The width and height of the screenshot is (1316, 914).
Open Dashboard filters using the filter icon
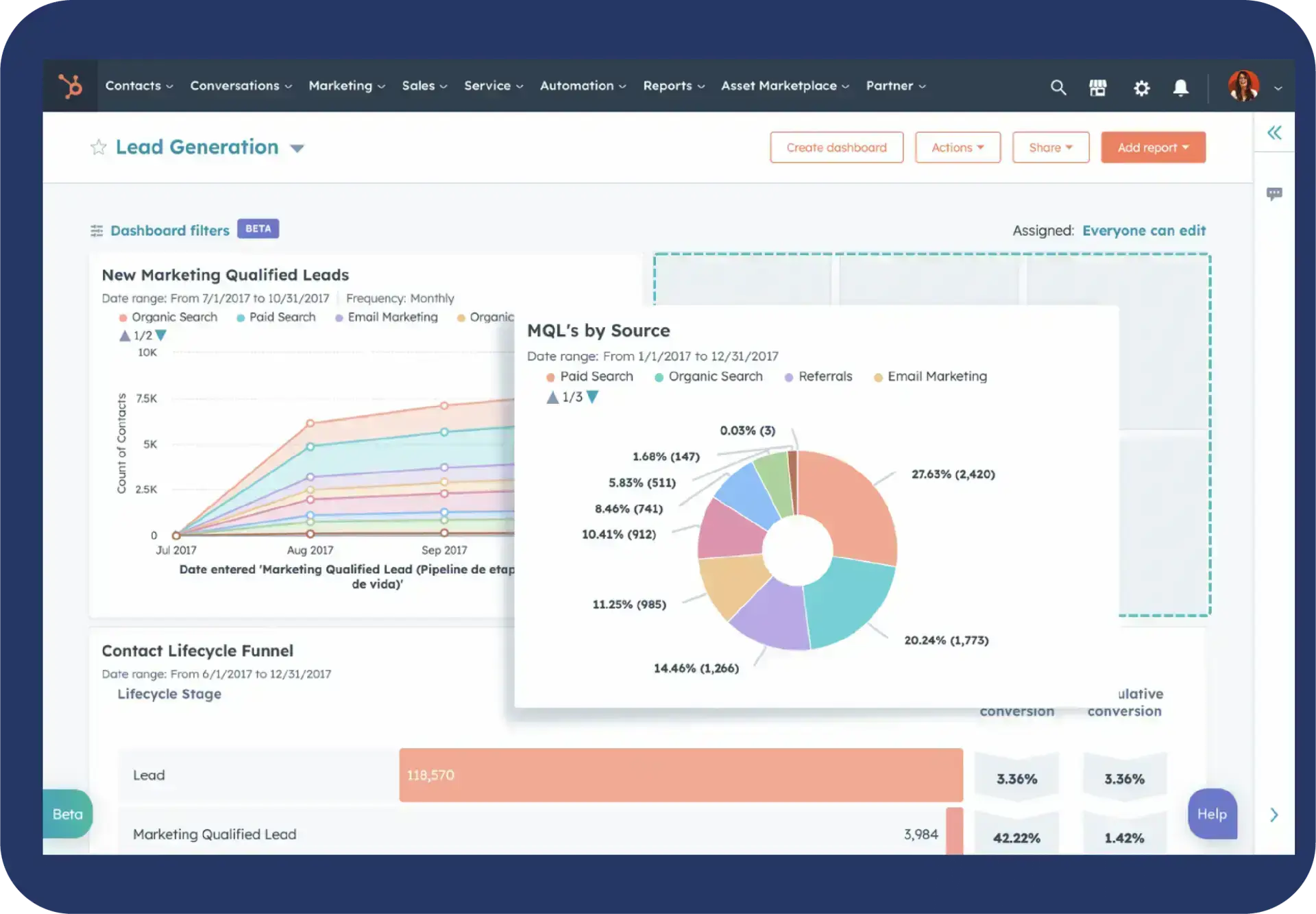click(x=97, y=230)
